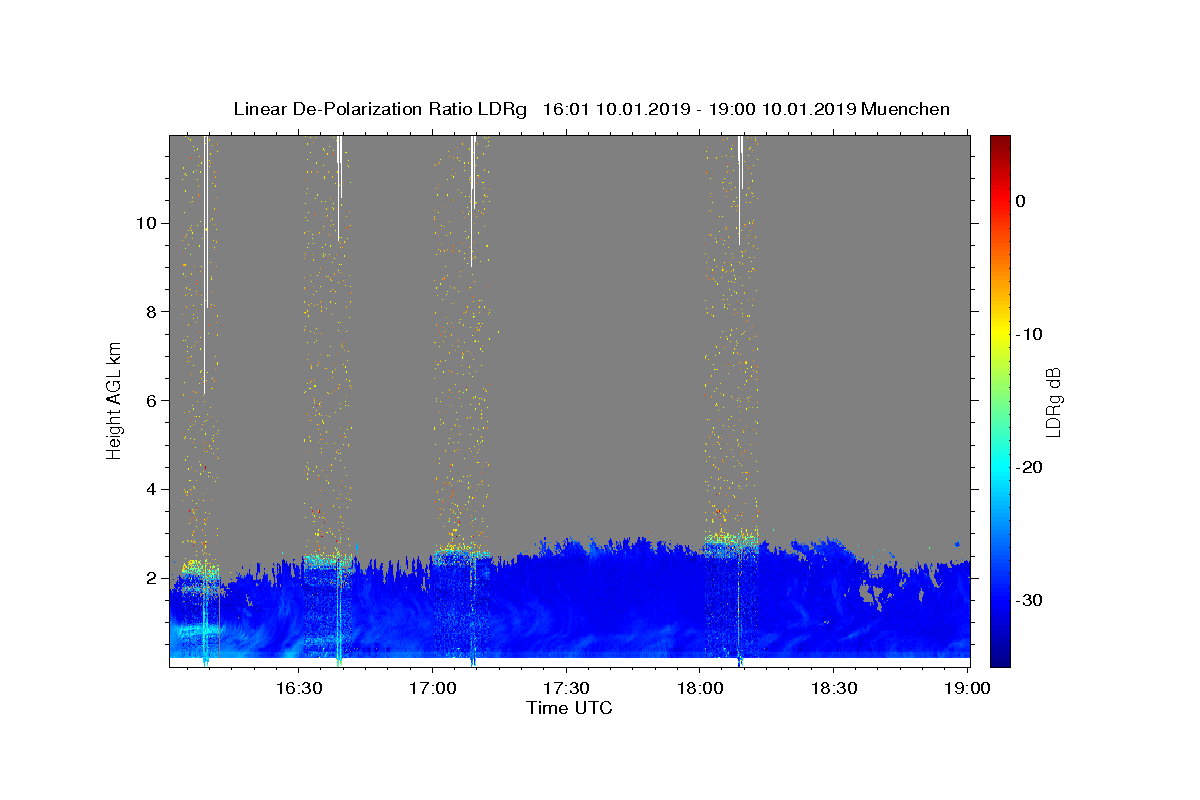Click the dark red top of colorbar

click(x=1000, y=143)
